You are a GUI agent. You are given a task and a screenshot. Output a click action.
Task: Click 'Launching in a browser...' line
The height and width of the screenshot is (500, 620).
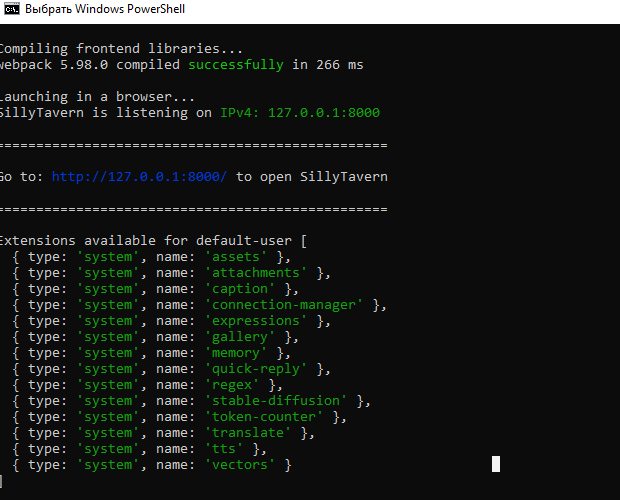coord(97,97)
